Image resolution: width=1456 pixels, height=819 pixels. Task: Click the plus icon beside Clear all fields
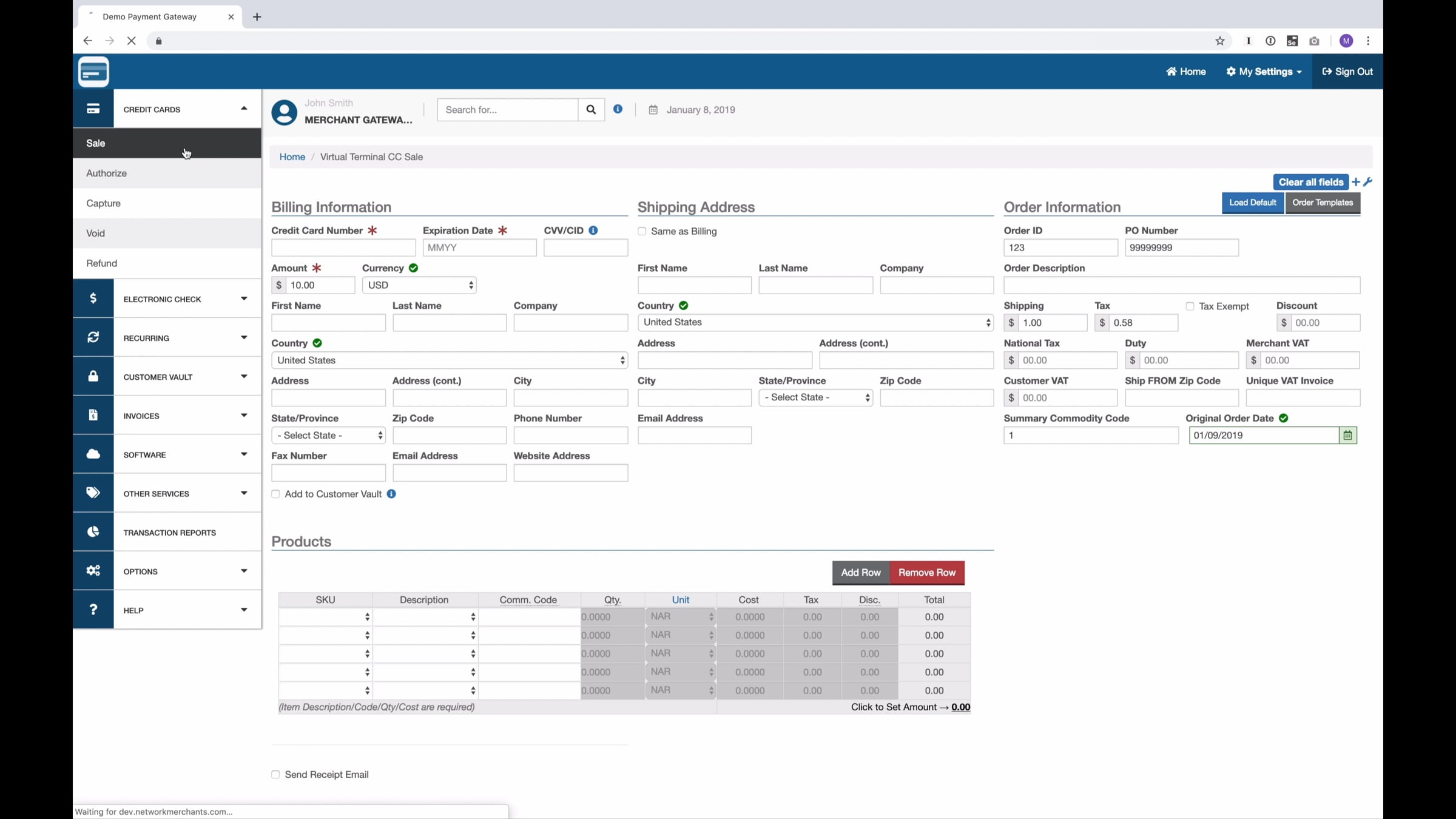1356,182
